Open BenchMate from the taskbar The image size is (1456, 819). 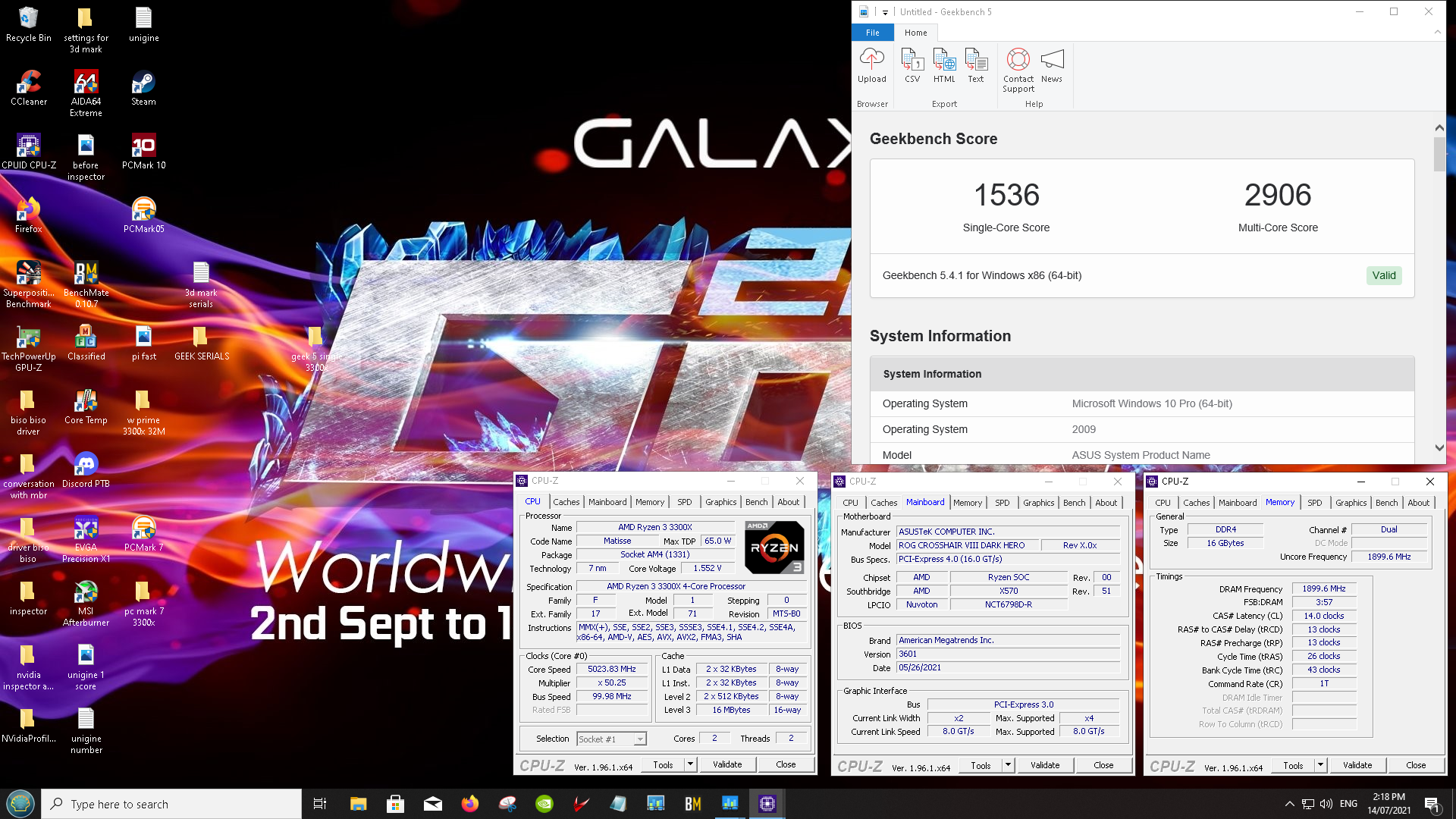(x=692, y=804)
